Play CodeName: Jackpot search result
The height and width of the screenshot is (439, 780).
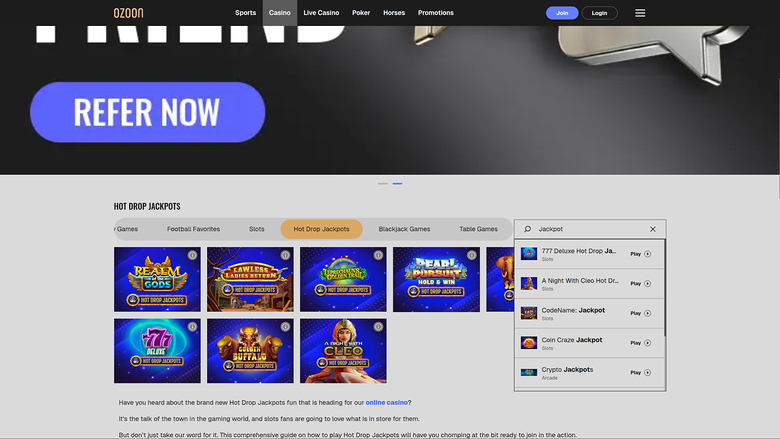click(x=641, y=313)
